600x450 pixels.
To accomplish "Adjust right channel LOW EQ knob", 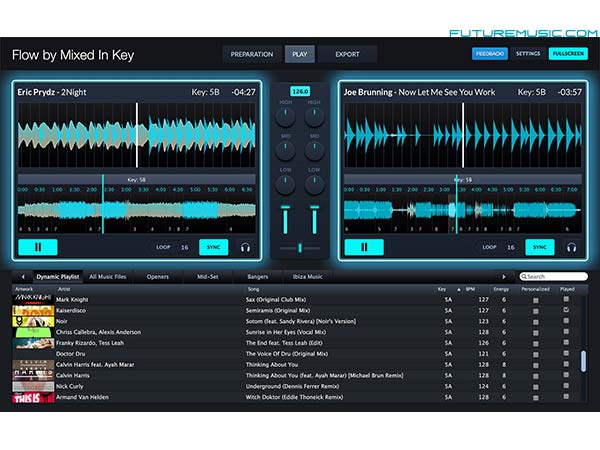I will pyautogui.click(x=314, y=184).
